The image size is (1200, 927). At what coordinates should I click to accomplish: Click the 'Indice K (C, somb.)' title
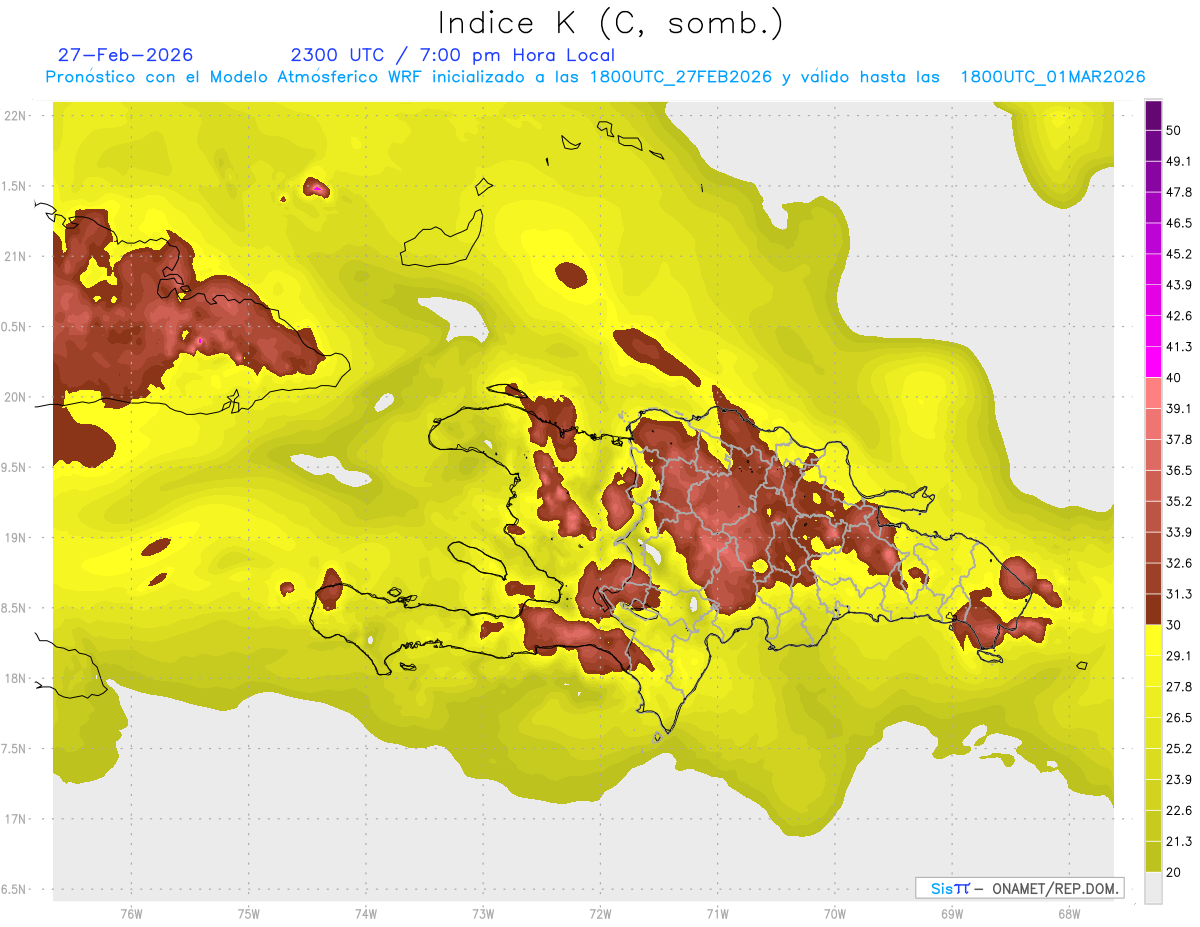tap(610, 23)
